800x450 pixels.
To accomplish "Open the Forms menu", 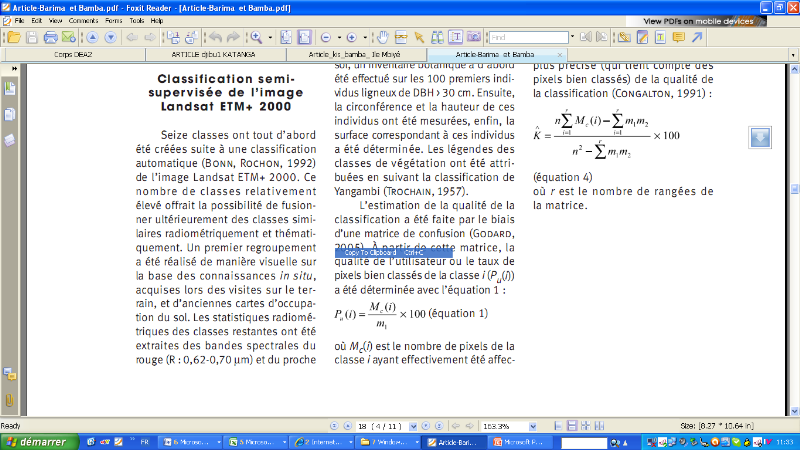I will tap(113, 21).
